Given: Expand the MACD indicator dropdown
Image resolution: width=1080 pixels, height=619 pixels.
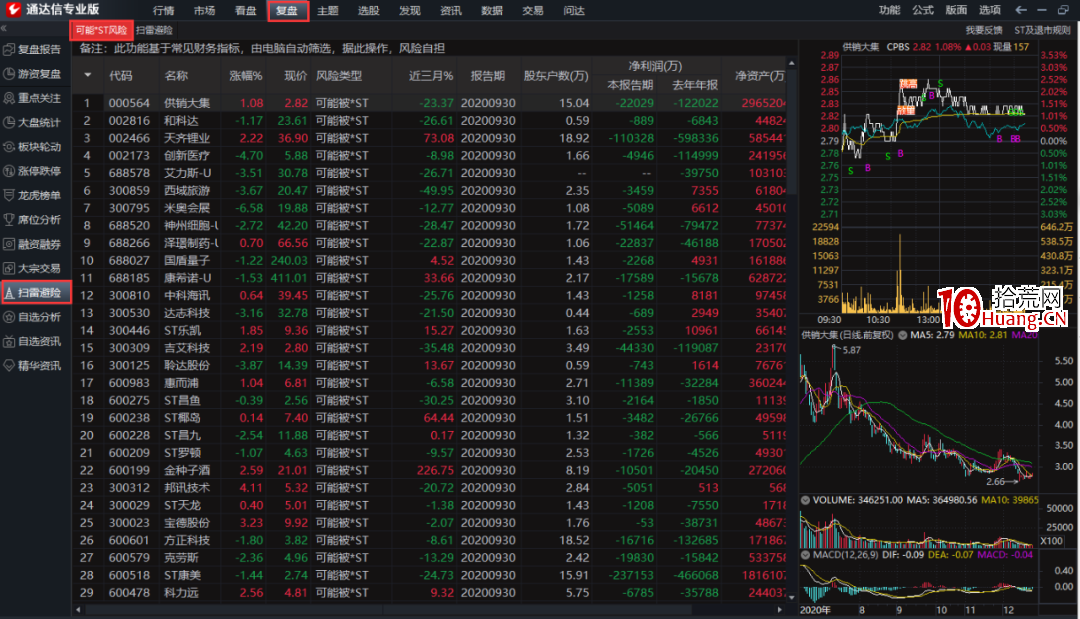Looking at the screenshot, I should click(x=805, y=554).
